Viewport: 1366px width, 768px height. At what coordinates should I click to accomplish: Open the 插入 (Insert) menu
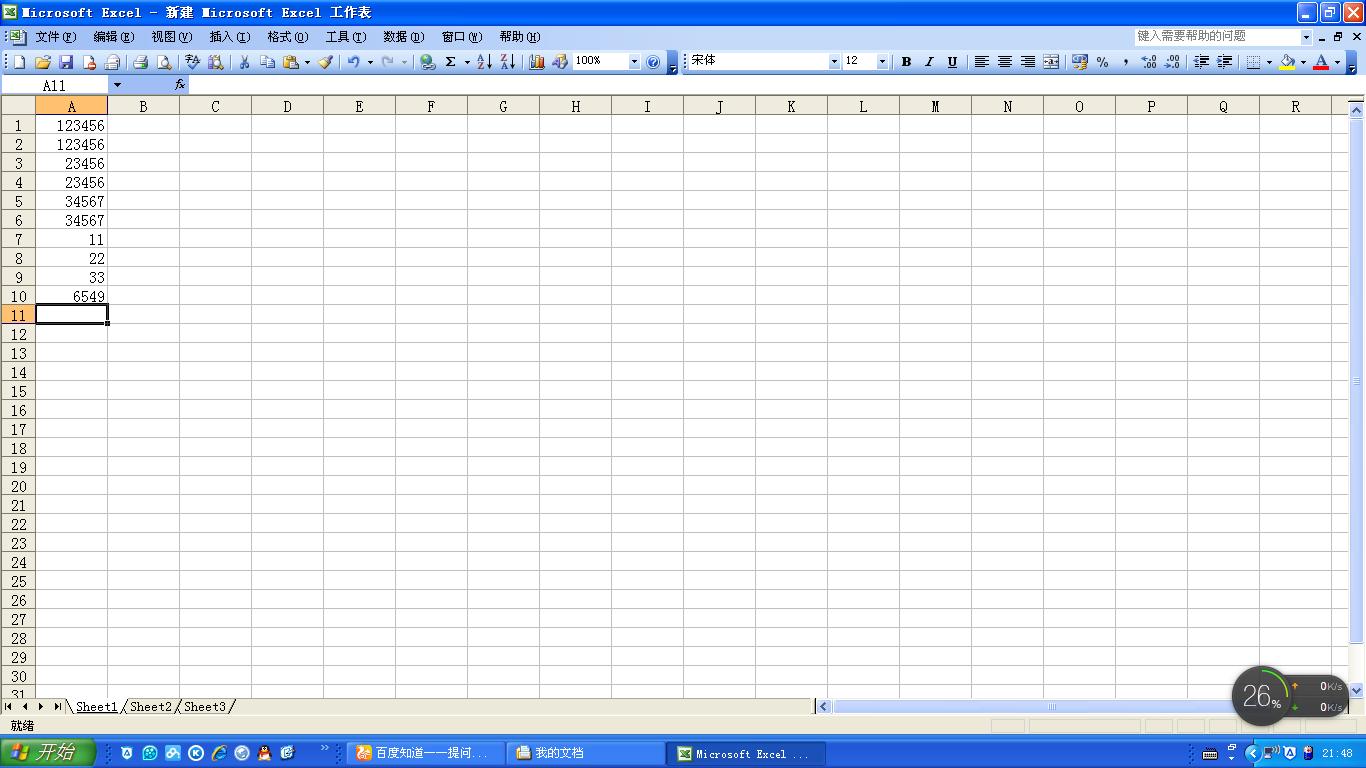[x=229, y=37]
